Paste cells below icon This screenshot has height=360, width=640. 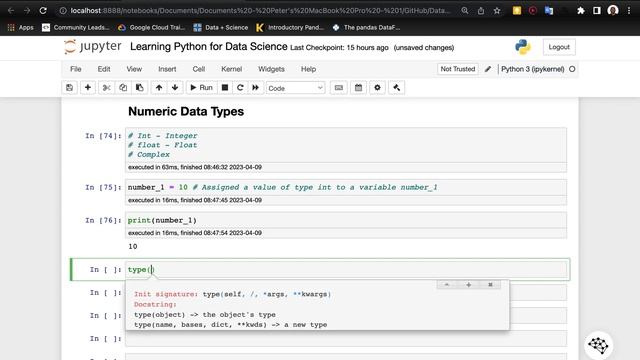[140, 88]
